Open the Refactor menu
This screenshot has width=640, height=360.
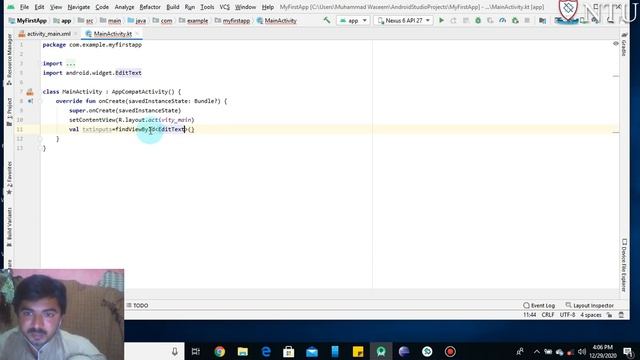coord(150,7)
